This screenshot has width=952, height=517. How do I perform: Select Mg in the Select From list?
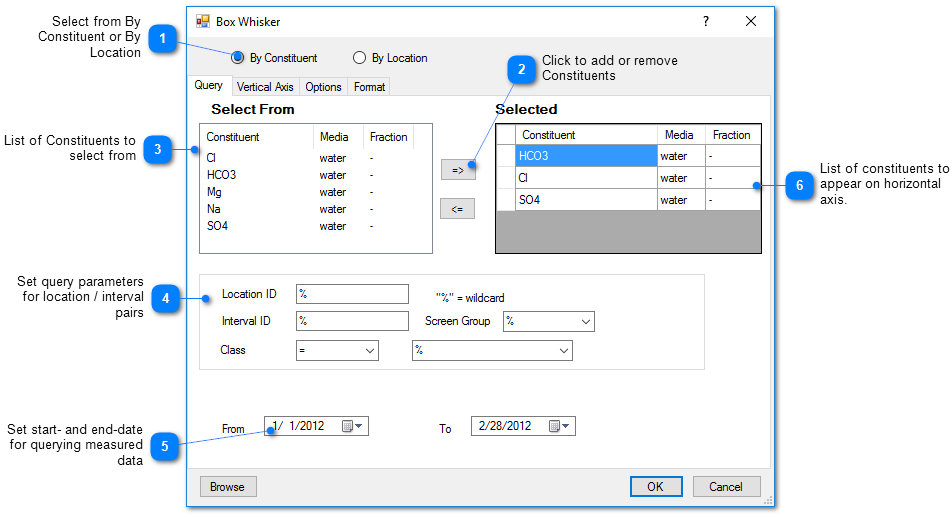pyautogui.click(x=214, y=192)
